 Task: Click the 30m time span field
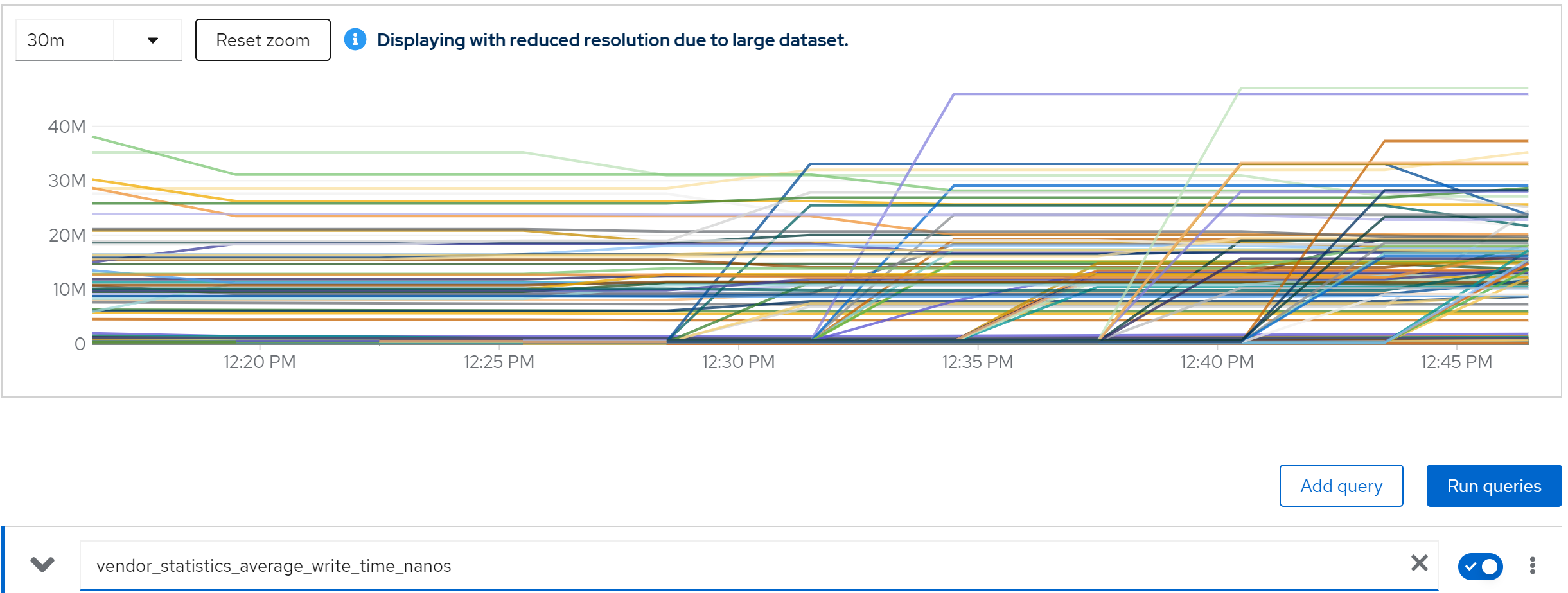coord(64,40)
